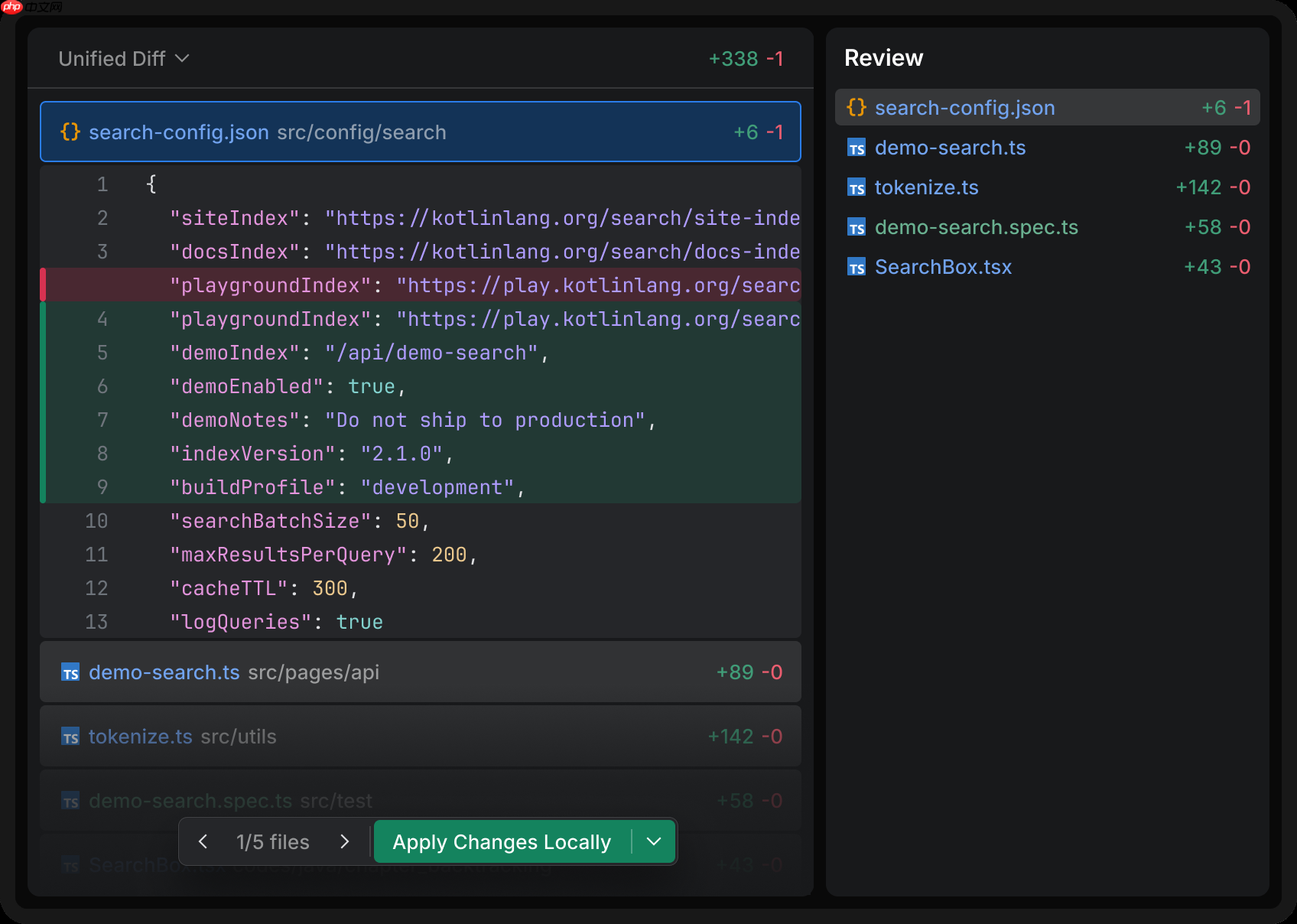This screenshot has height=924, width=1297.
Task: Select the removed playgroundIndex line in the diff
Action: click(x=421, y=285)
